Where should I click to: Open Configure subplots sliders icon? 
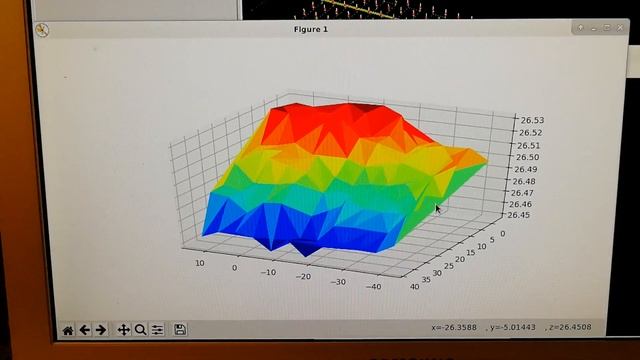pos(157,330)
